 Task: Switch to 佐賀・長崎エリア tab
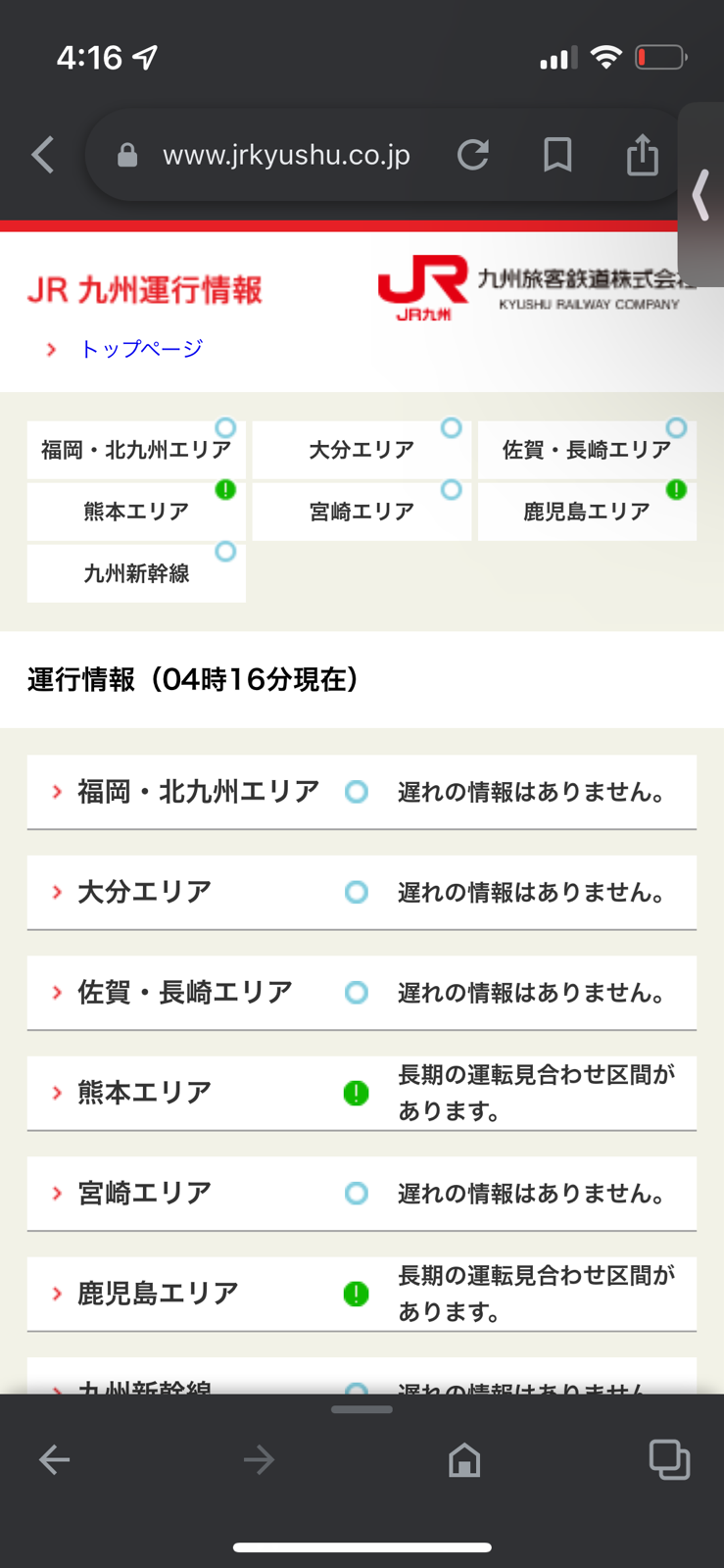pyautogui.click(x=587, y=450)
